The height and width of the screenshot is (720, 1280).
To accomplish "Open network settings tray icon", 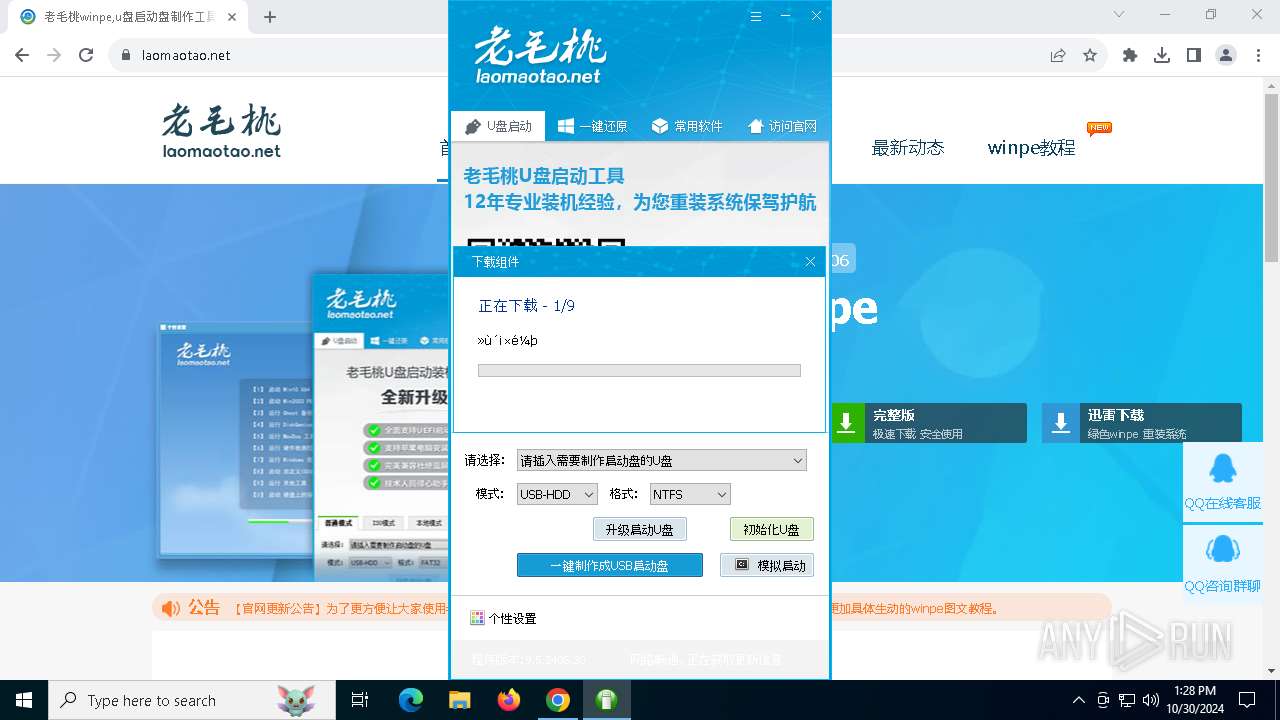I will (1127, 700).
